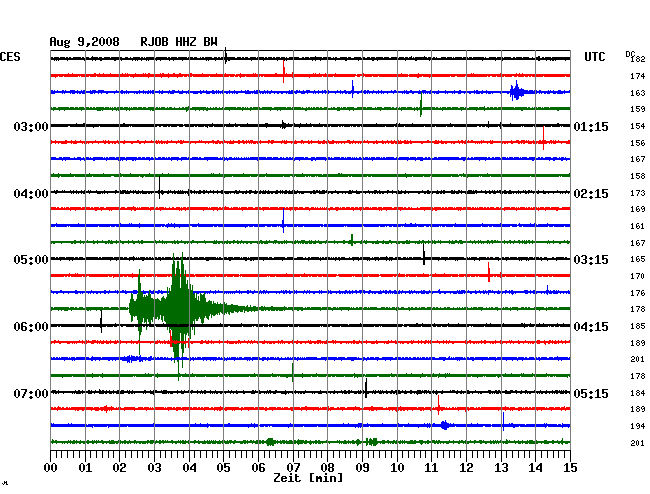Click the DC value "161"

[x=638, y=226]
